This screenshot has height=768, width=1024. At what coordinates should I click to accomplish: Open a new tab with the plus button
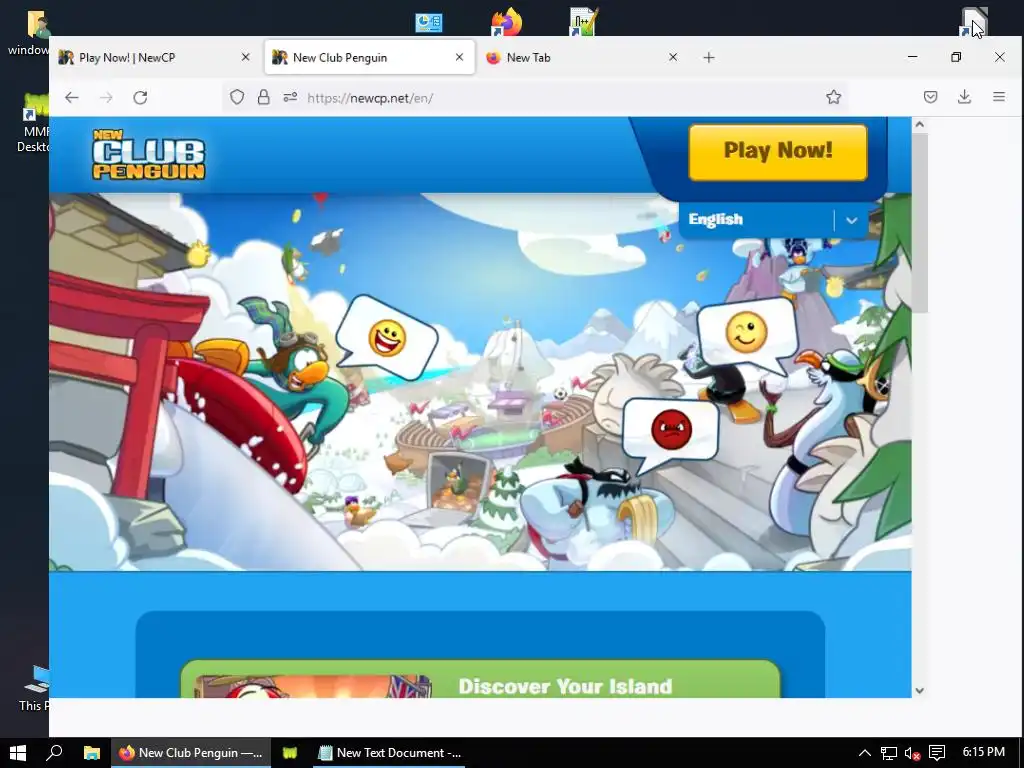[709, 57]
